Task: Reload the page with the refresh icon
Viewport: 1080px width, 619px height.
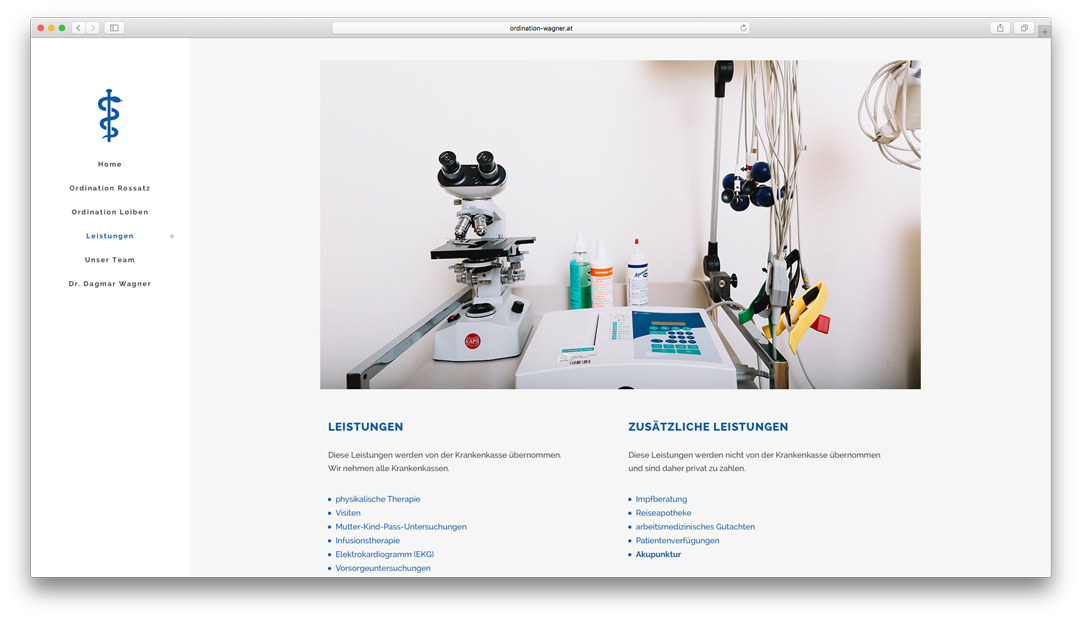Action: pyautogui.click(x=743, y=28)
